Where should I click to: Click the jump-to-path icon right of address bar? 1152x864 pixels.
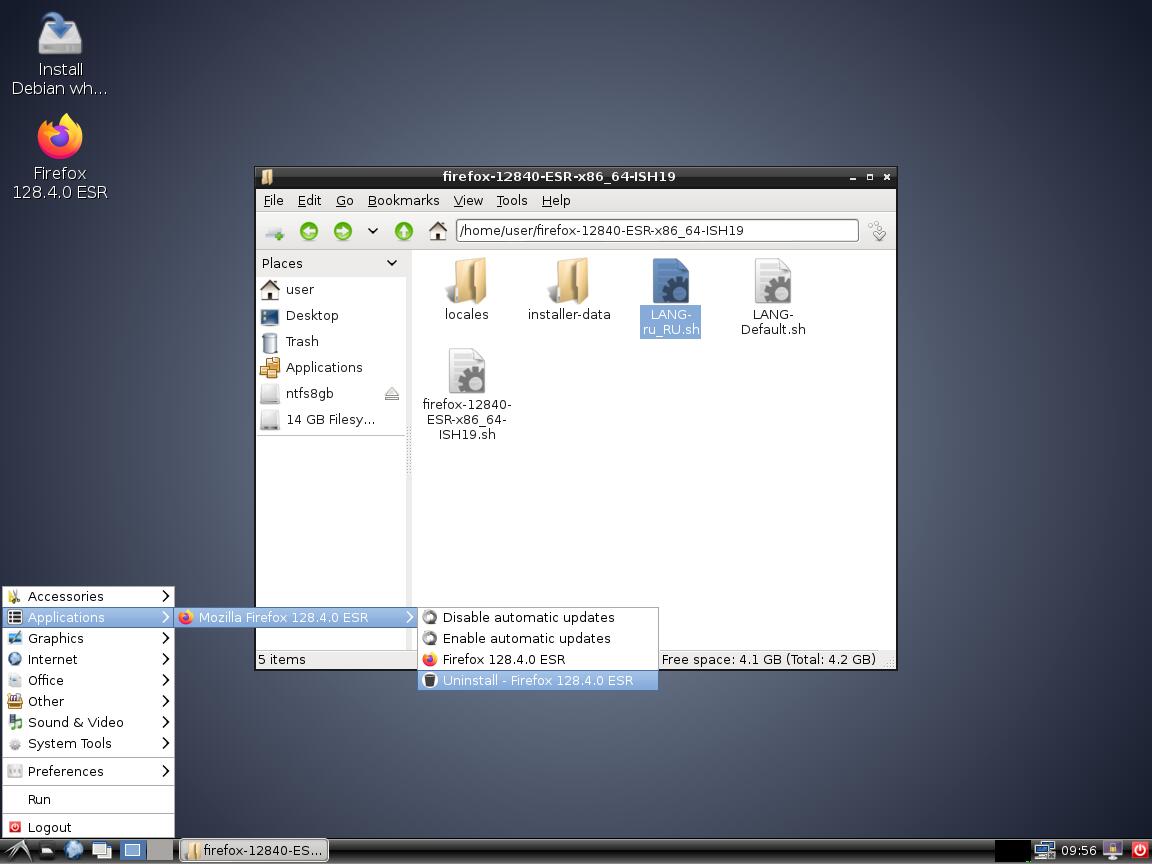878,231
